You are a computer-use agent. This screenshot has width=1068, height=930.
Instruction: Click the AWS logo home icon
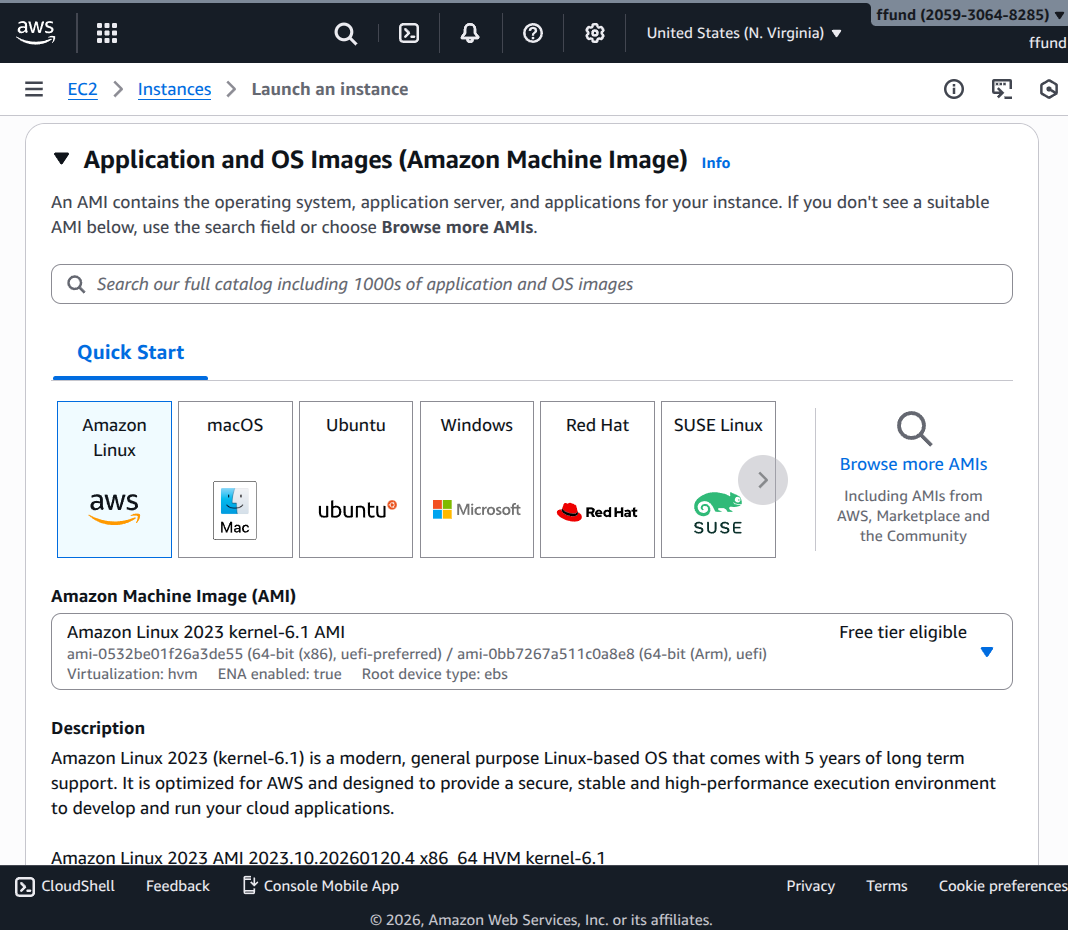(36, 33)
